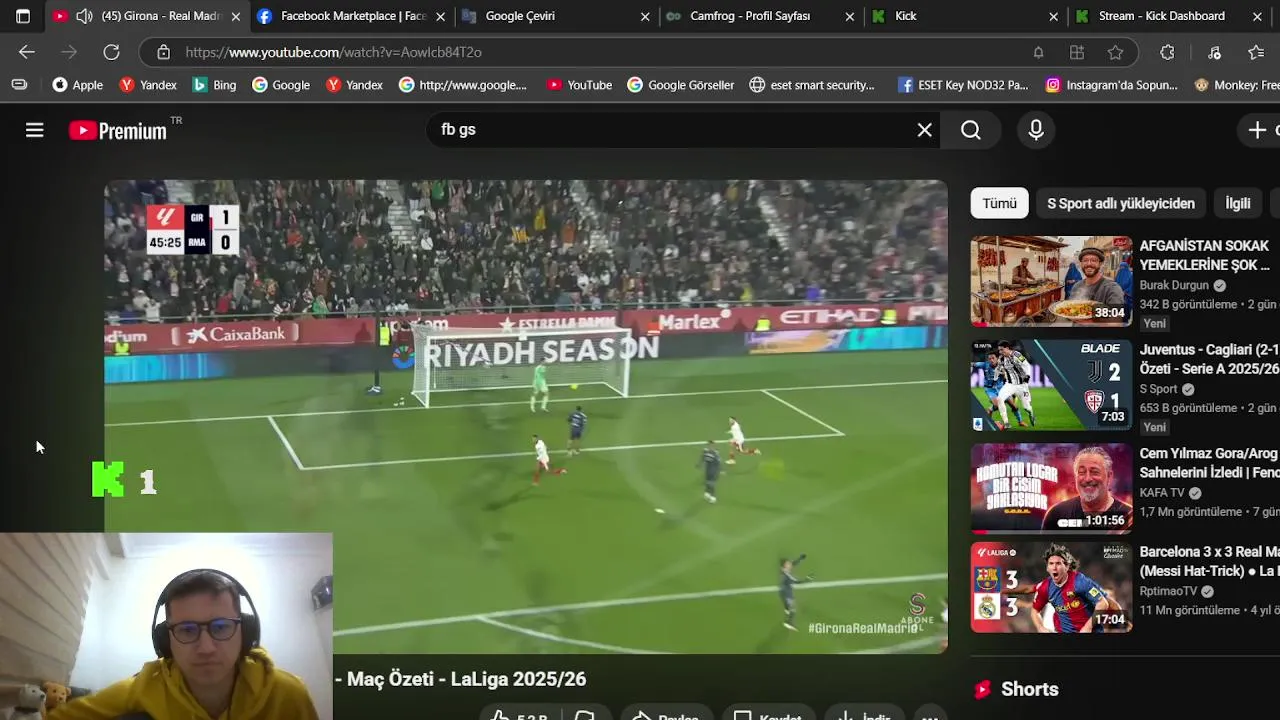Open the Juventus - Cagliari (2-1) title link
Viewport: 1280px width, 720px height.
click(x=1210, y=359)
